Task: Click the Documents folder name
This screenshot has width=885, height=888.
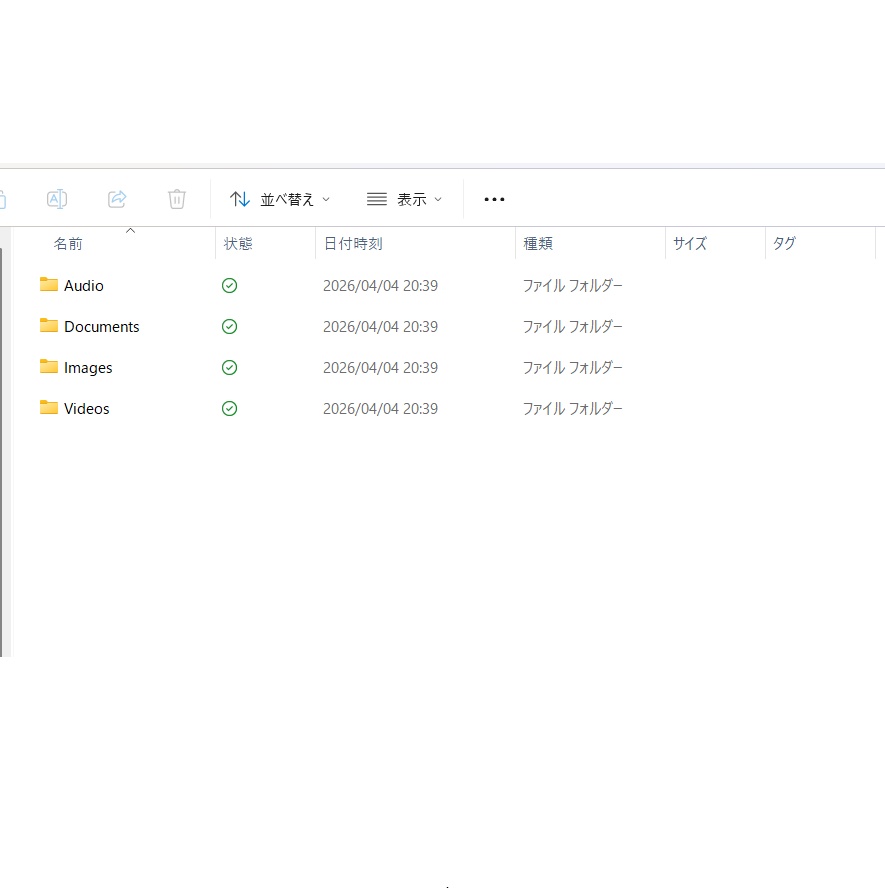Action: (x=101, y=327)
